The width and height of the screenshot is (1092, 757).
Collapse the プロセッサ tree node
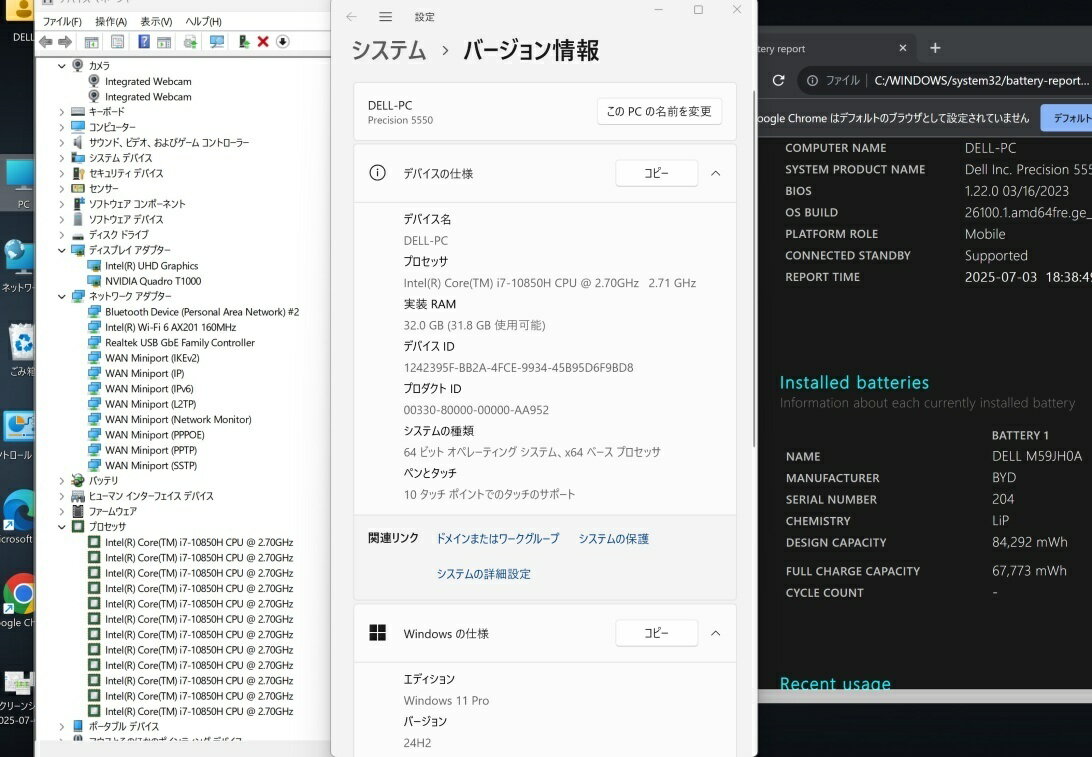tap(62, 527)
